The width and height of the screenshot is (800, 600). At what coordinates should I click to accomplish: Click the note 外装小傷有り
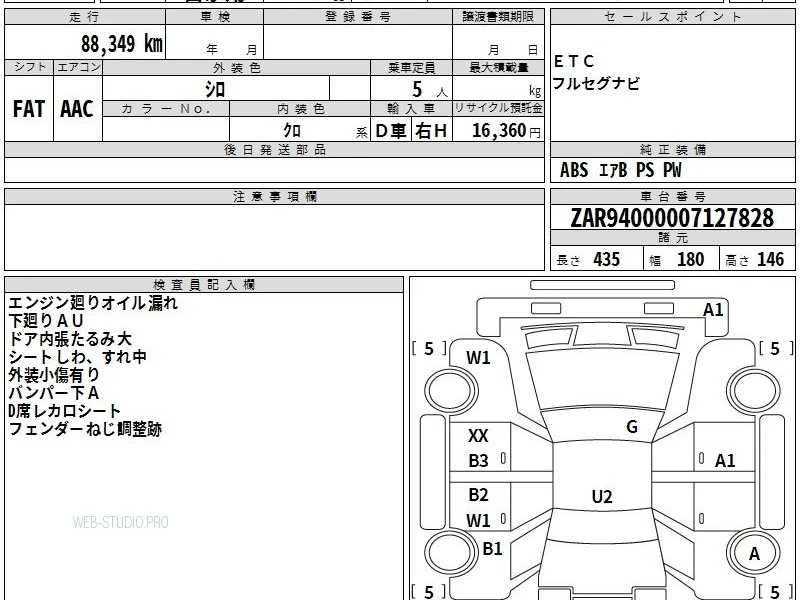coord(54,374)
